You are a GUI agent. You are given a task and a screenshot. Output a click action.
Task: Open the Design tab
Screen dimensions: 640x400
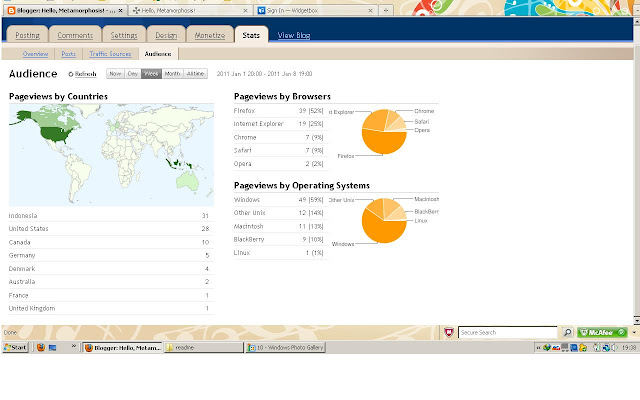click(x=166, y=35)
